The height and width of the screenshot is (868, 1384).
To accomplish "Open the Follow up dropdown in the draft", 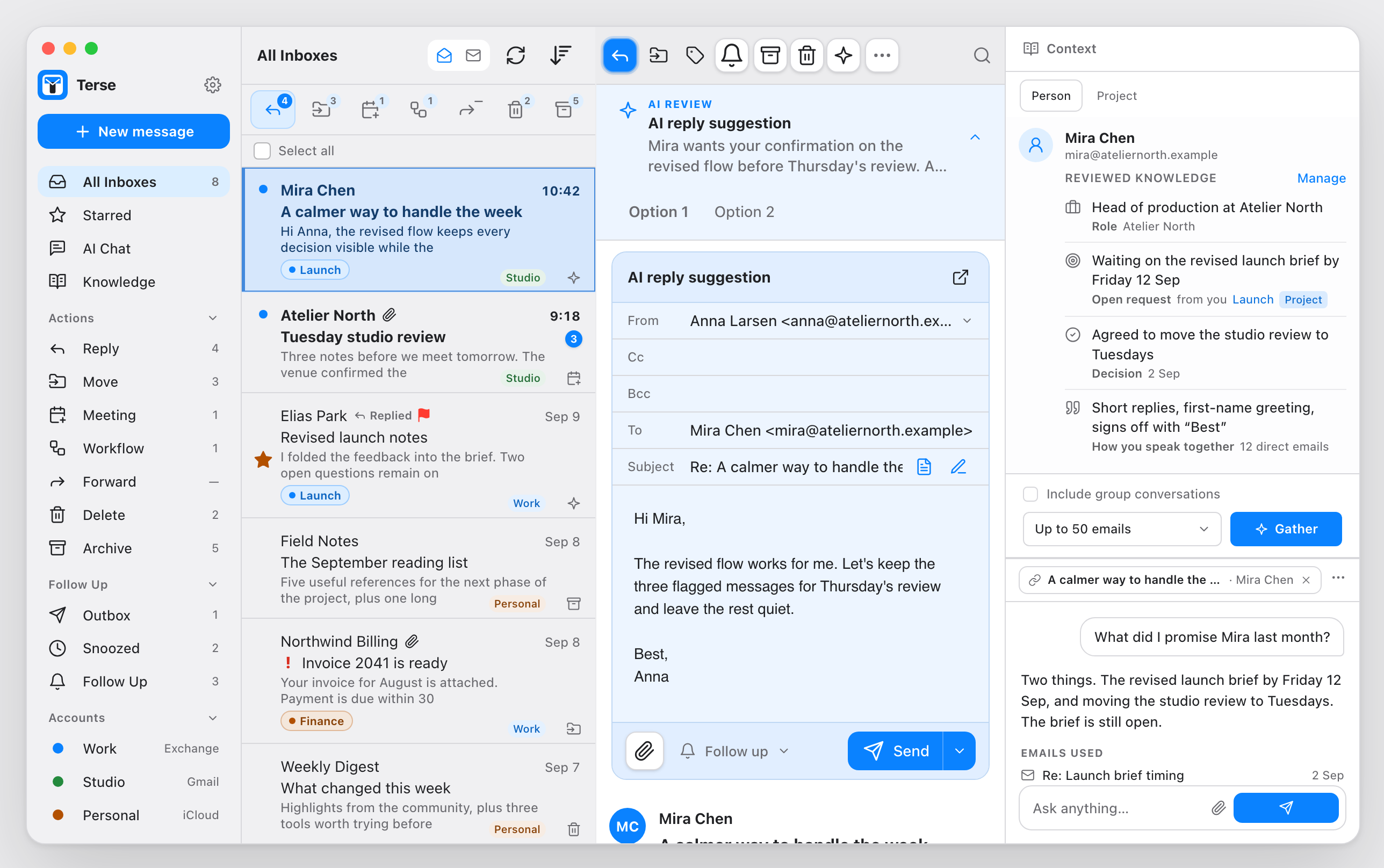I will pyautogui.click(x=734, y=751).
